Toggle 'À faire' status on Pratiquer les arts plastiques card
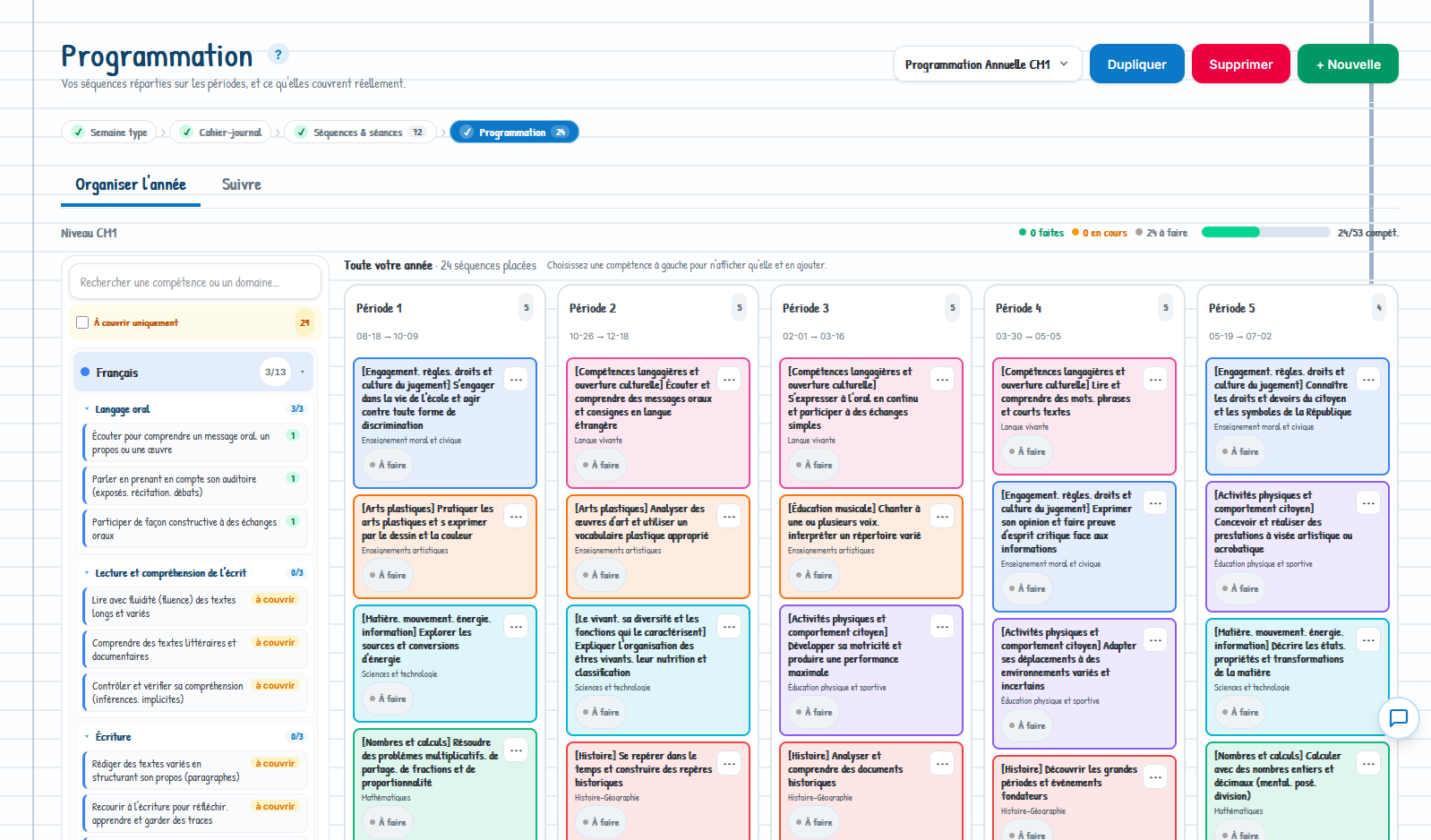 pos(388,575)
